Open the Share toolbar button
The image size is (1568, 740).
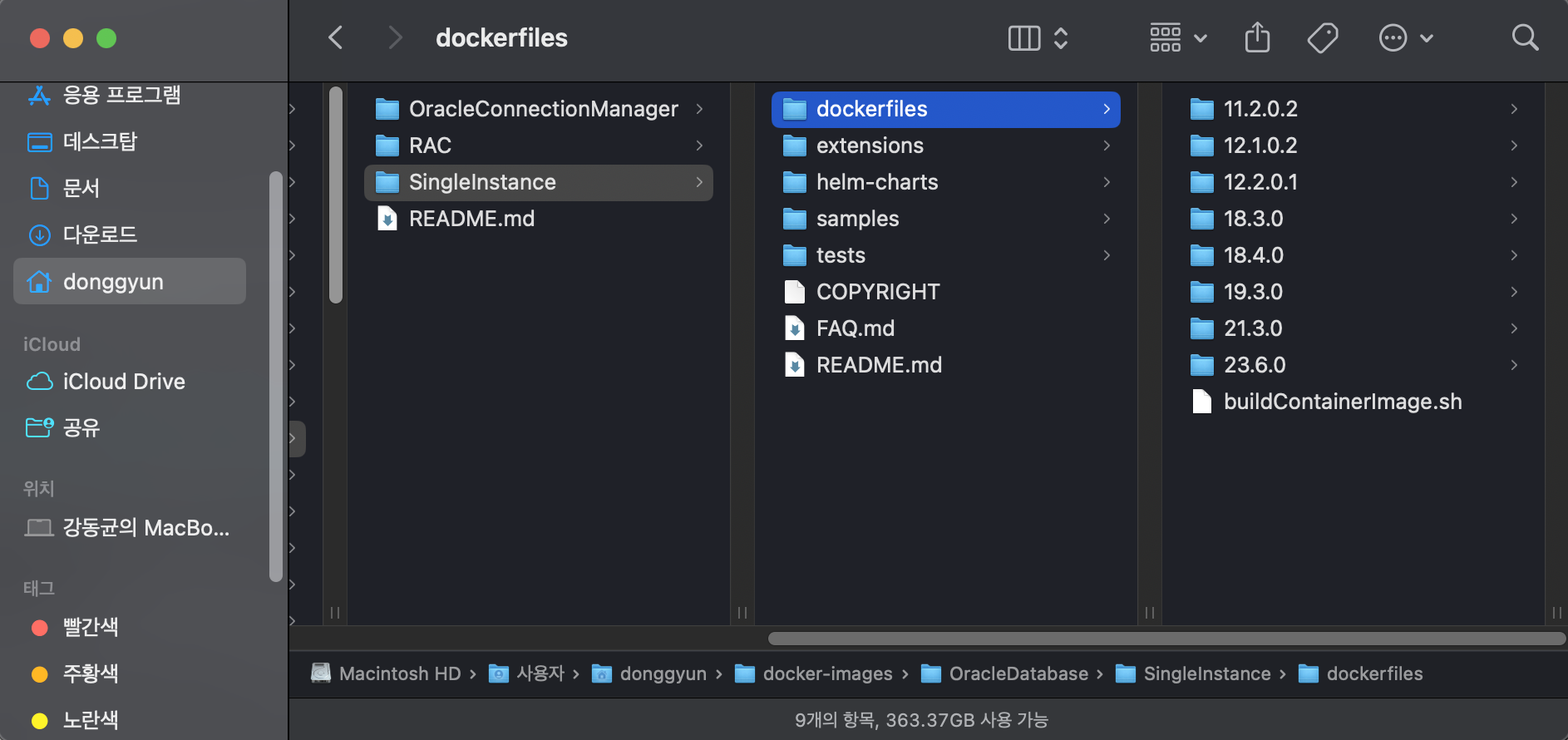click(x=1257, y=37)
